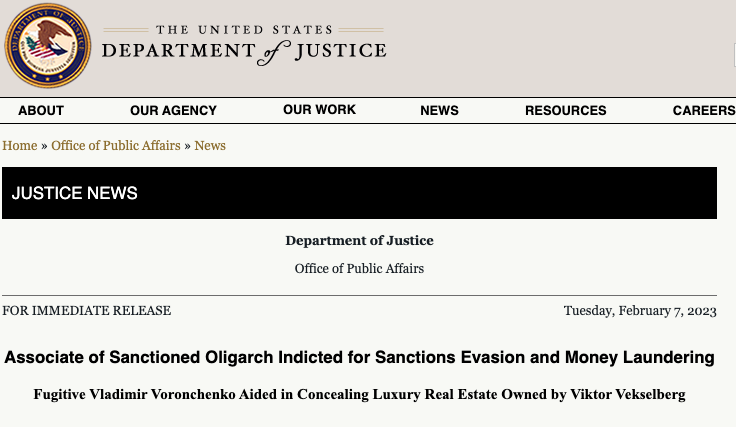Click the Sanctions Evasion indictment headline

359,357
